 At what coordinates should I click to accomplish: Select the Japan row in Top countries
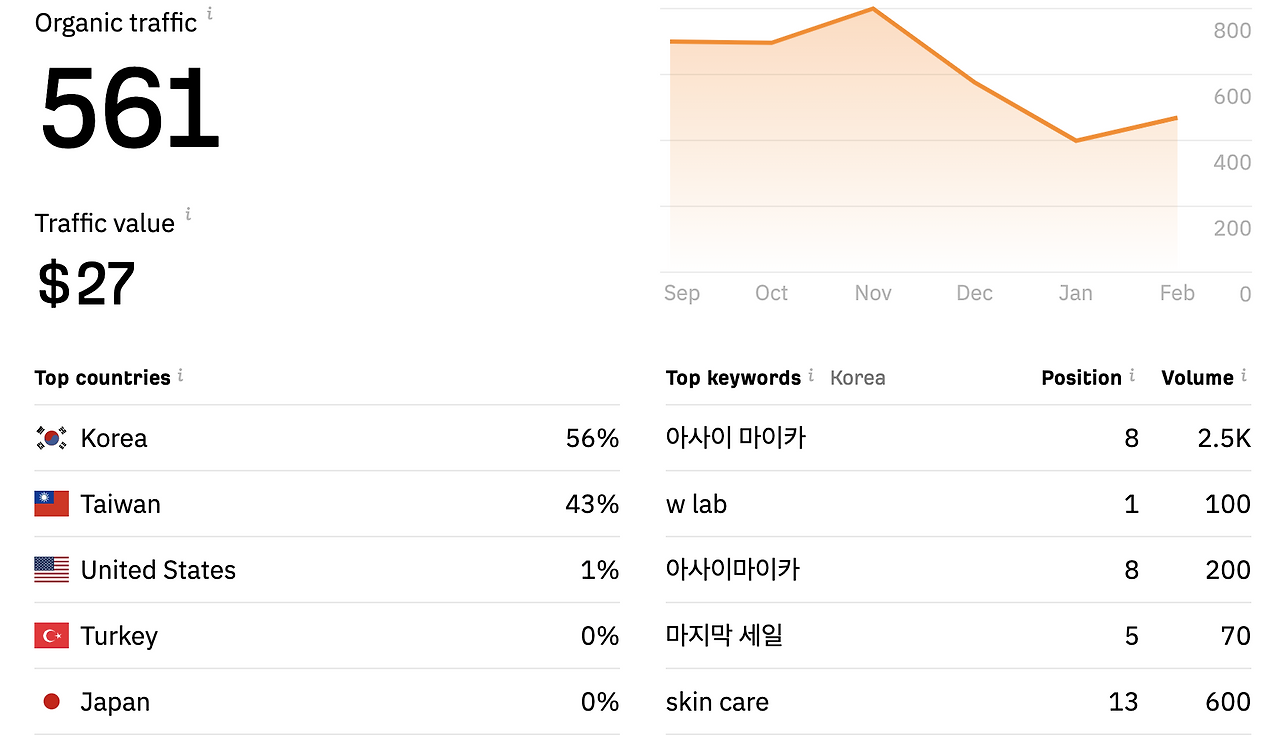pyautogui.click(x=327, y=702)
